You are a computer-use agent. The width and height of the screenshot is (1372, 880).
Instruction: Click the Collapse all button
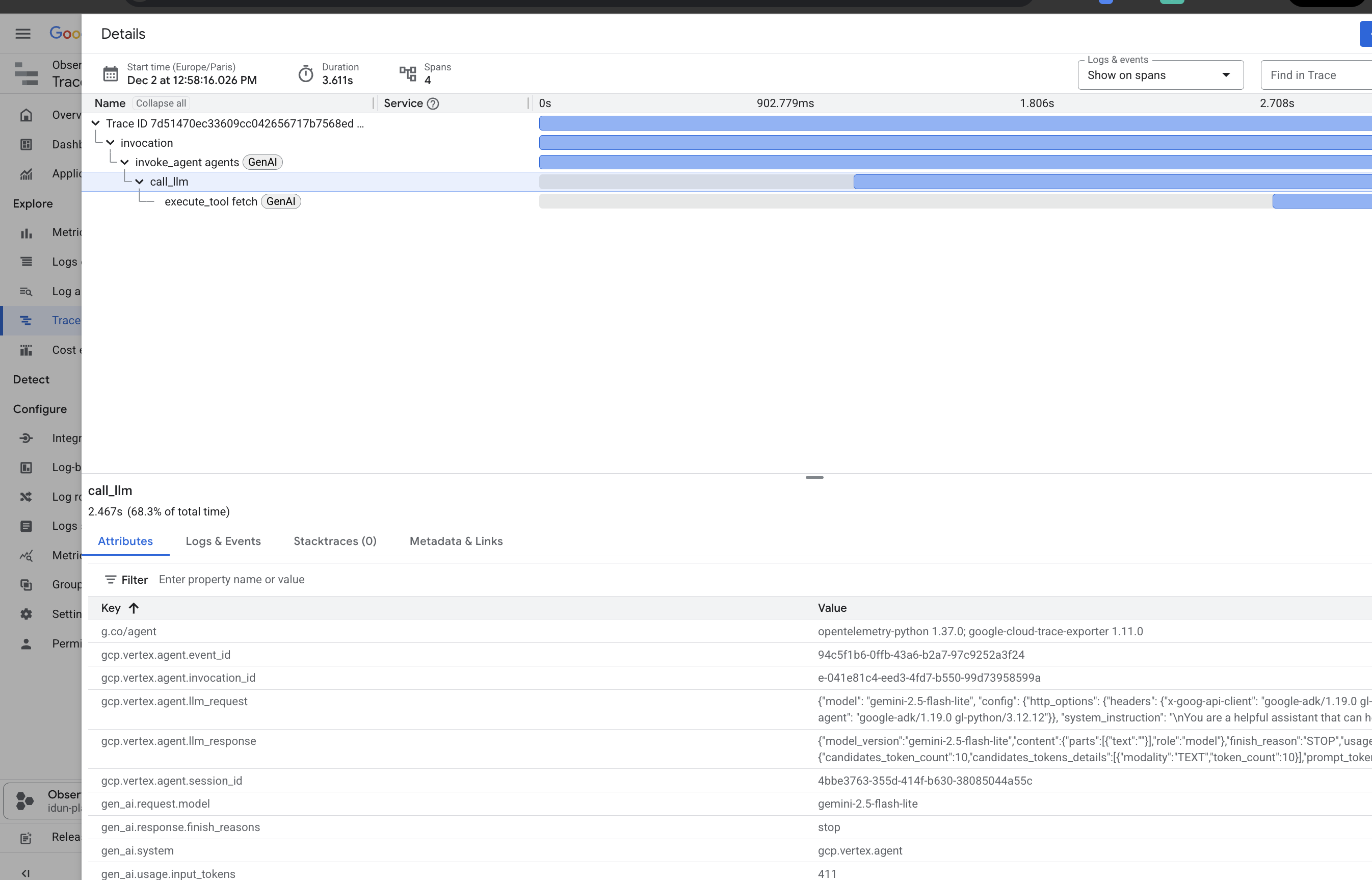point(161,103)
